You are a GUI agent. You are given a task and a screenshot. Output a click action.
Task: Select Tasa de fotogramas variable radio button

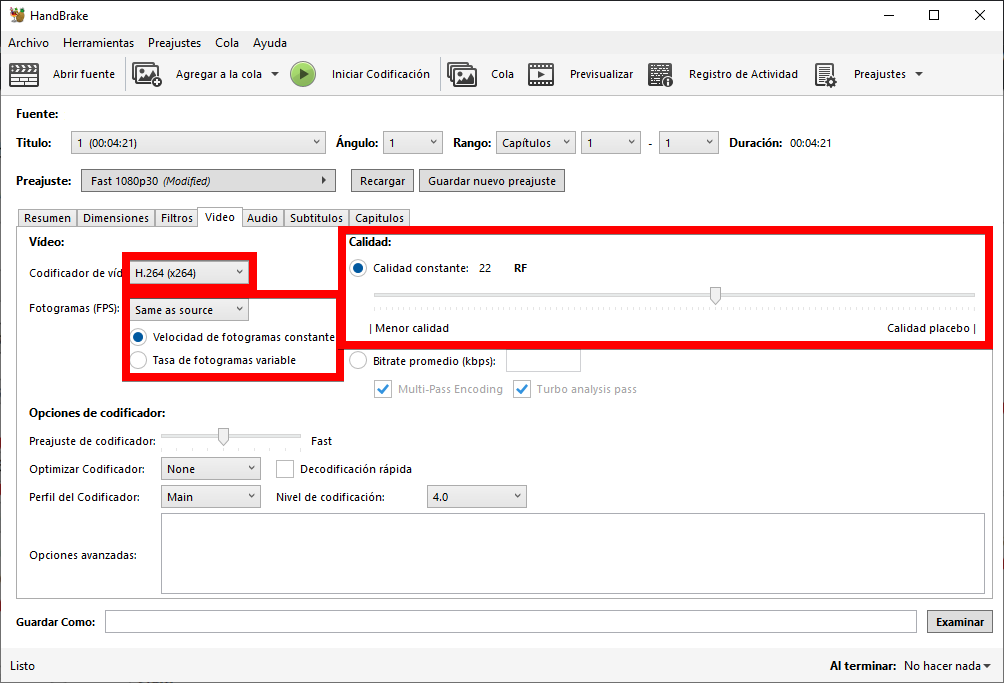[x=138, y=360]
